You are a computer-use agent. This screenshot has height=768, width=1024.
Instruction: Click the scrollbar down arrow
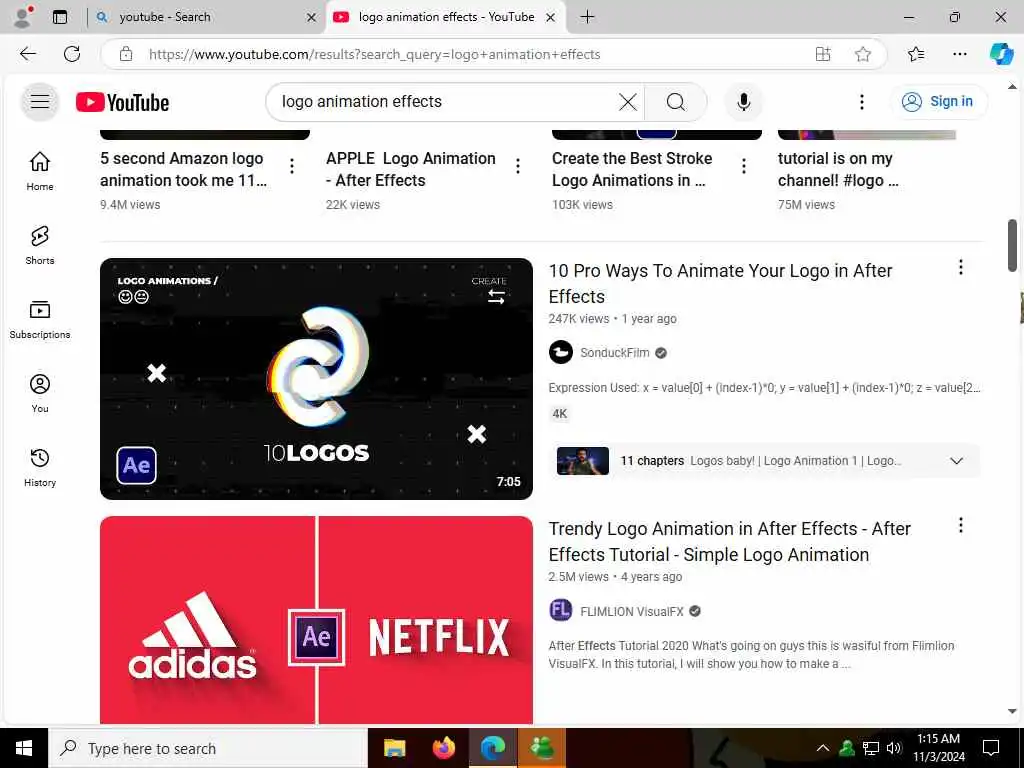pos(1012,712)
